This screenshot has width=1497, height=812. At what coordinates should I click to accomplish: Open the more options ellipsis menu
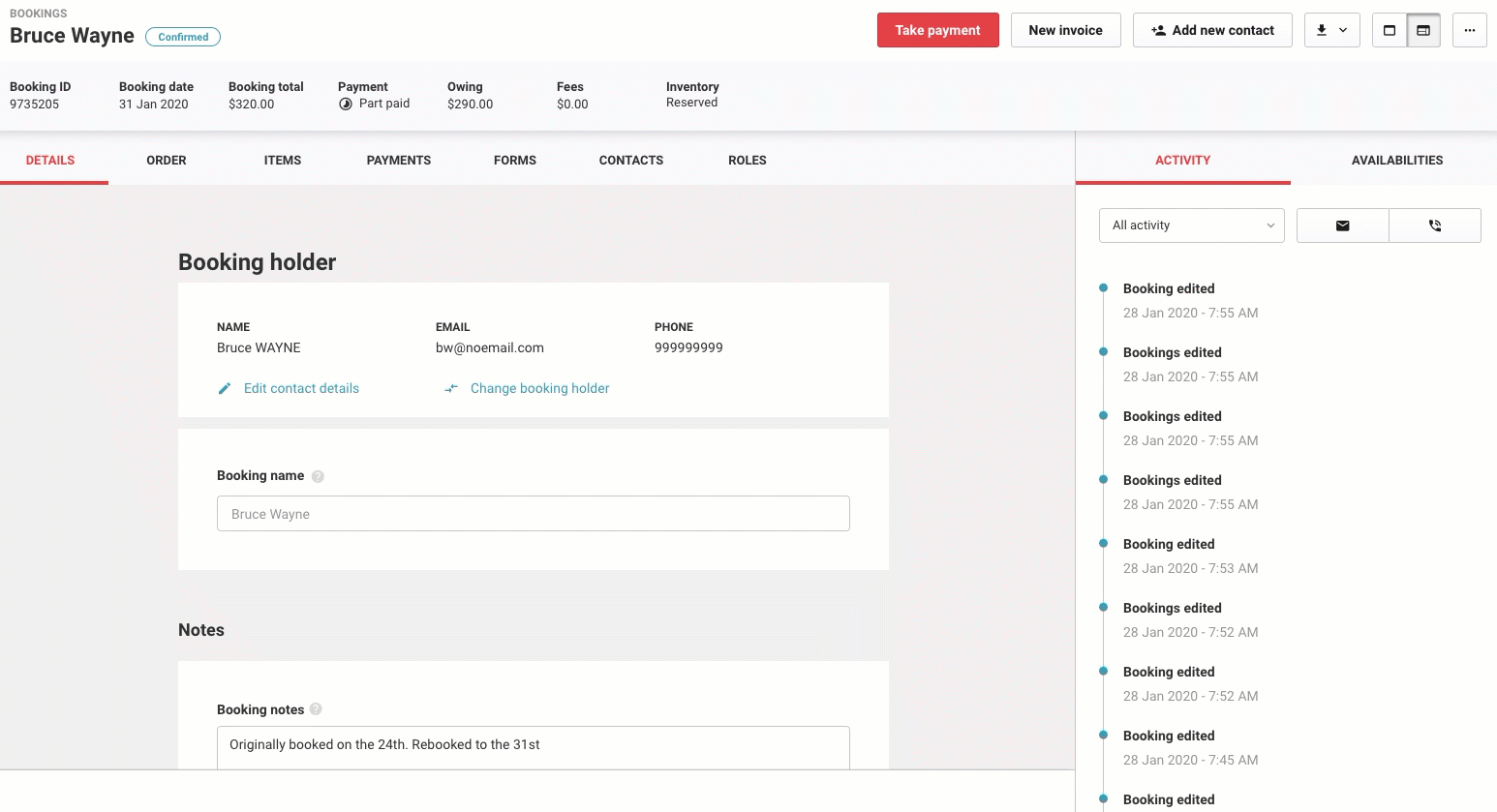pos(1470,30)
